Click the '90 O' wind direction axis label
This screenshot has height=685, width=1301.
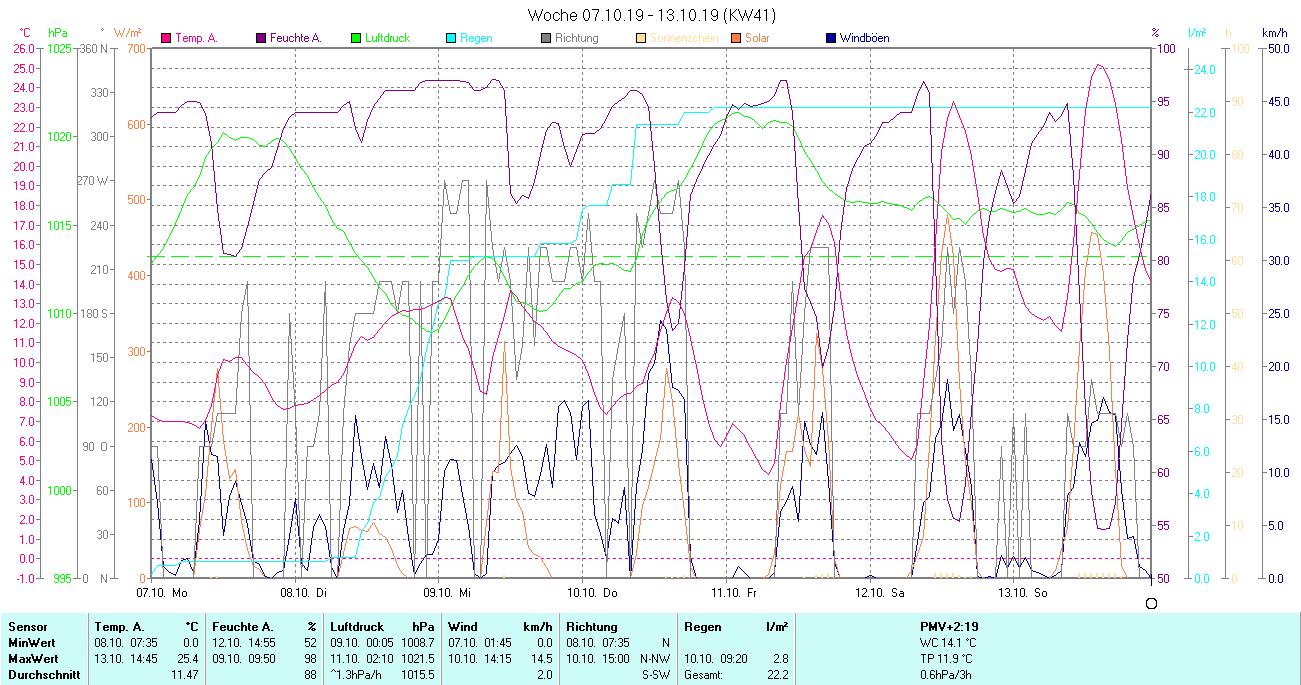(96, 446)
